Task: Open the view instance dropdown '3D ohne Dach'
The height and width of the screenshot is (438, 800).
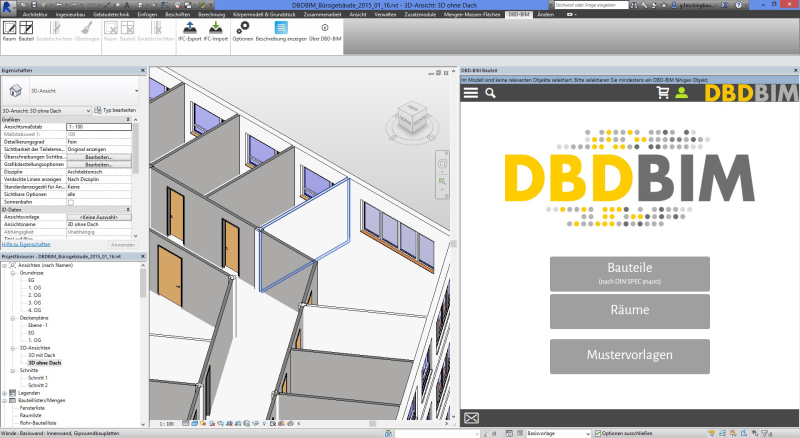Action: pyautogui.click(x=46, y=110)
